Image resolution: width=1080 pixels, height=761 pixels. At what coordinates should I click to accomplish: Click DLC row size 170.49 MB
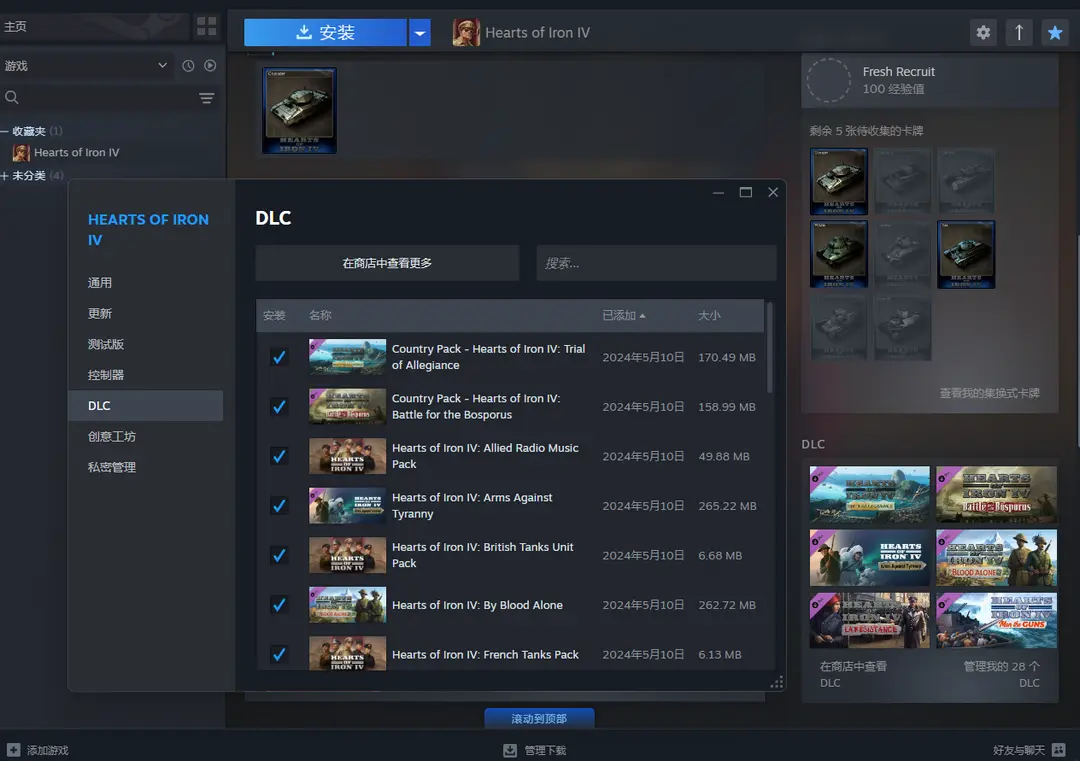(x=727, y=357)
